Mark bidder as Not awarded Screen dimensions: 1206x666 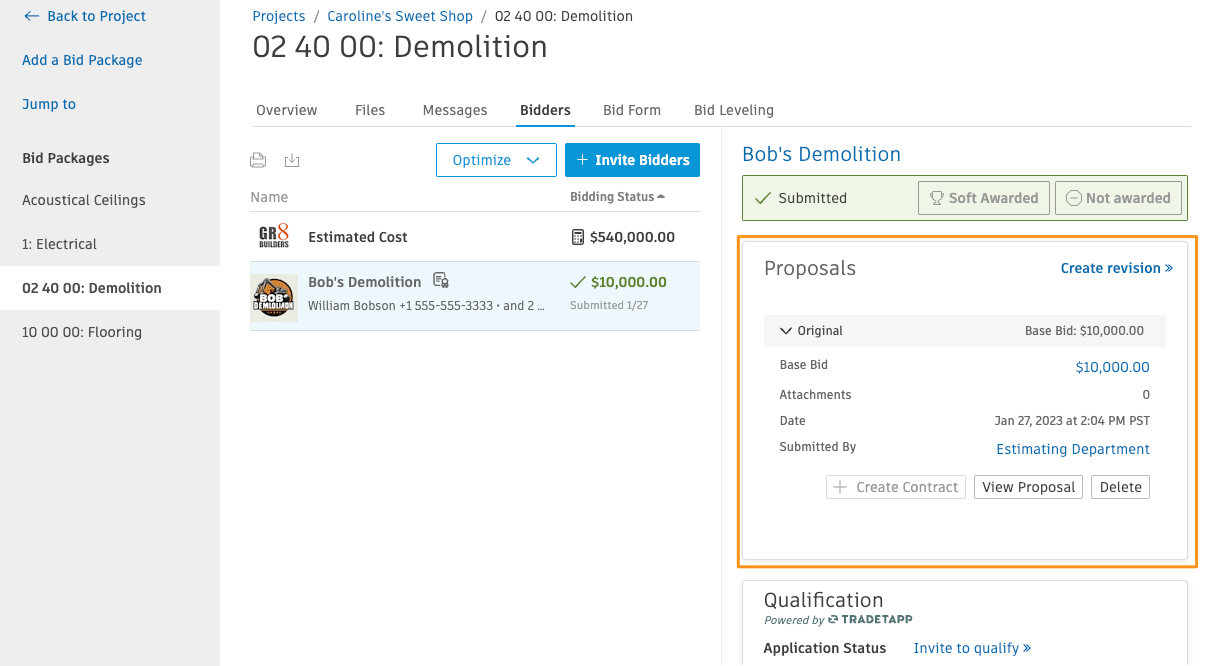tap(1118, 198)
